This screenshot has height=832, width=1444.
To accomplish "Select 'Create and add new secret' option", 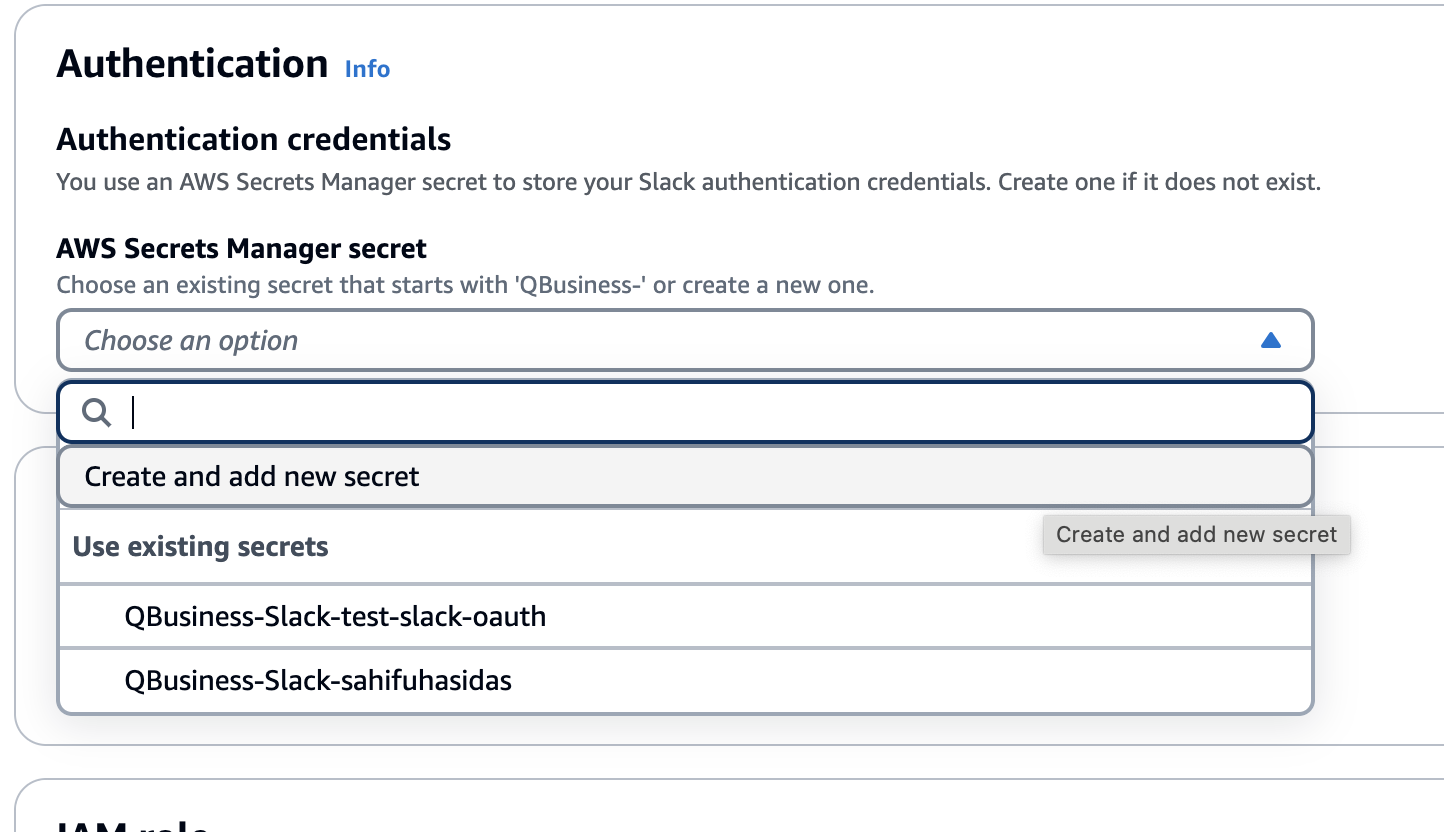I will 252,476.
